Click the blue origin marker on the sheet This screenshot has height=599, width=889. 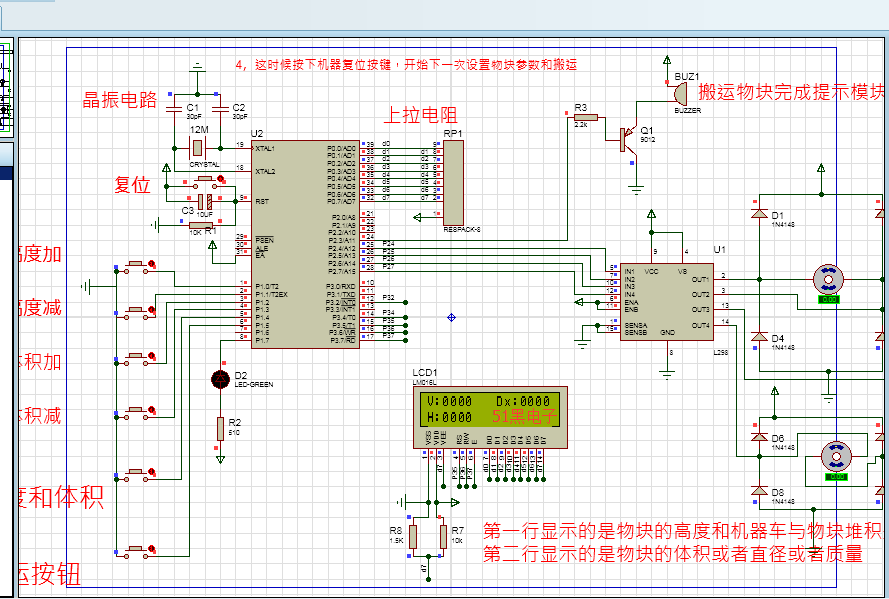click(x=451, y=317)
